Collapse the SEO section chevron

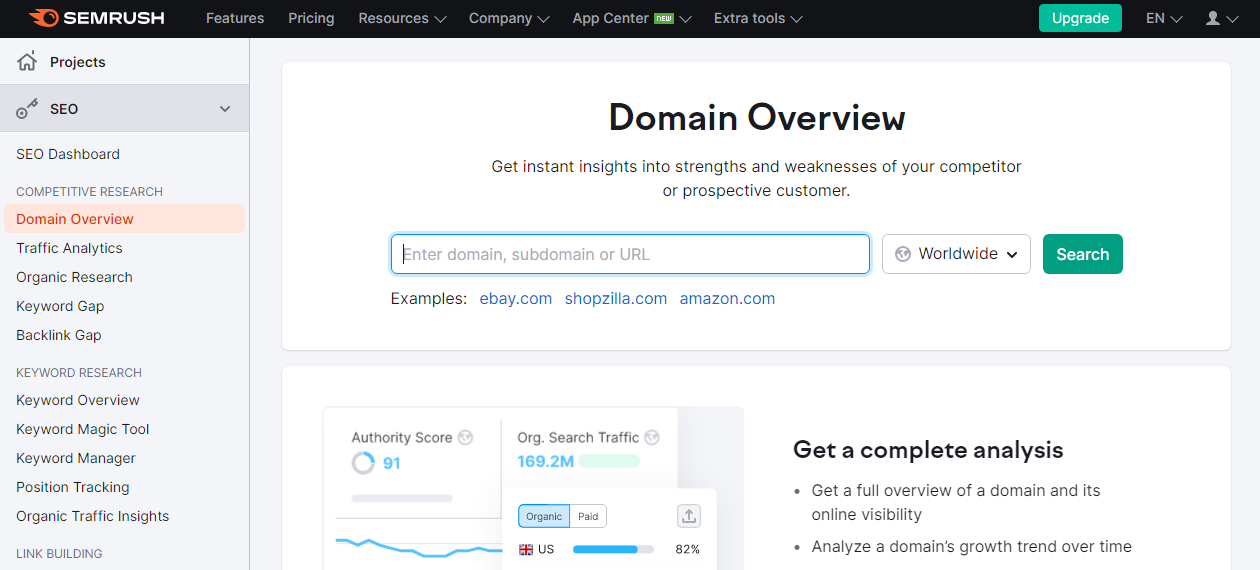[x=225, y=109]
